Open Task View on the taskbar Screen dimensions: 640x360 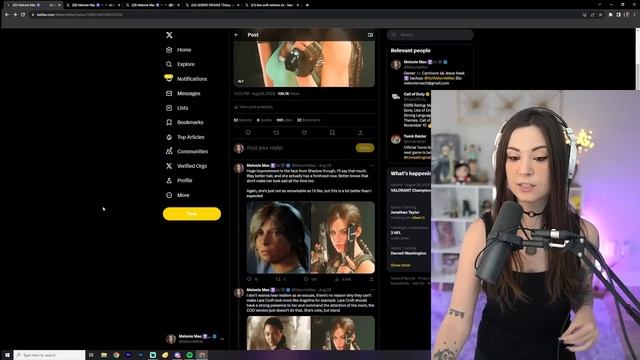[x=91, y=355]
